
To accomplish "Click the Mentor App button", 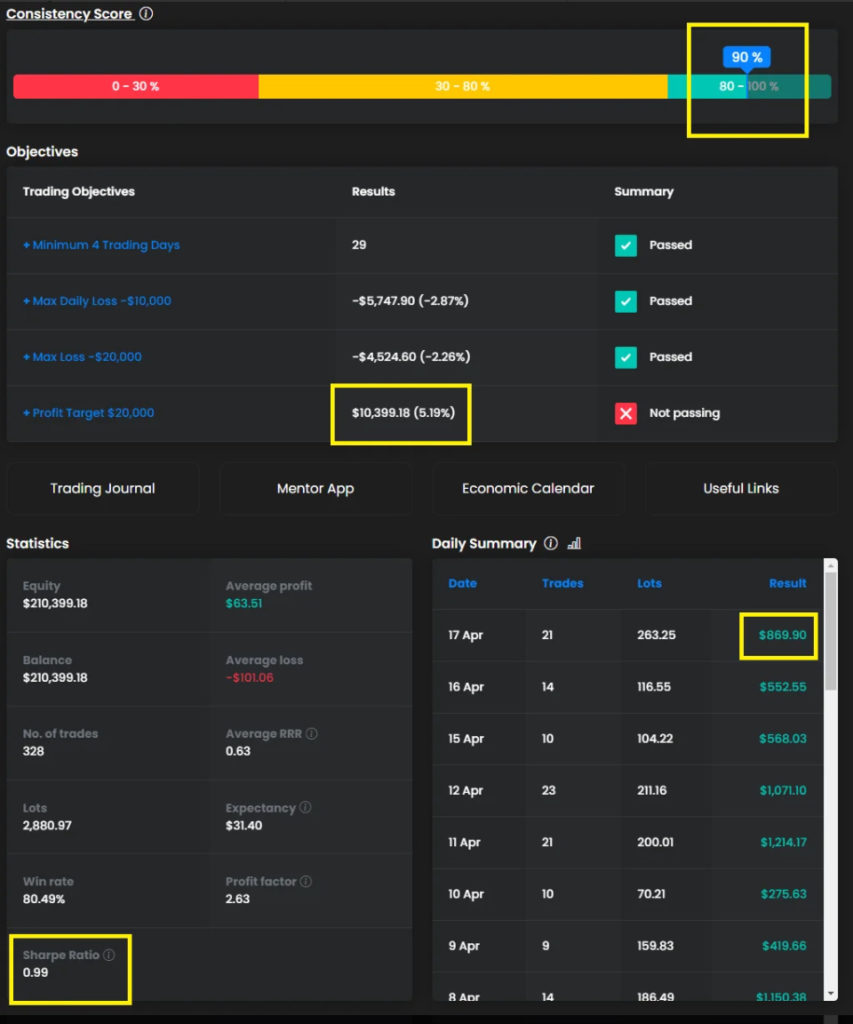I will 315,489.
